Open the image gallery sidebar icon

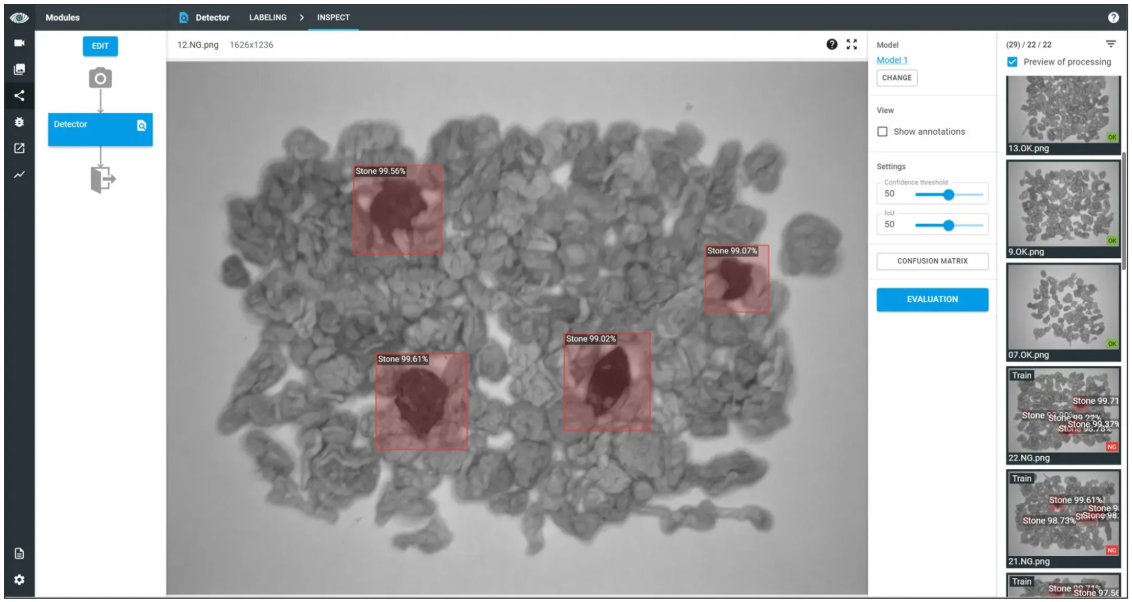(x=16, y=70)
